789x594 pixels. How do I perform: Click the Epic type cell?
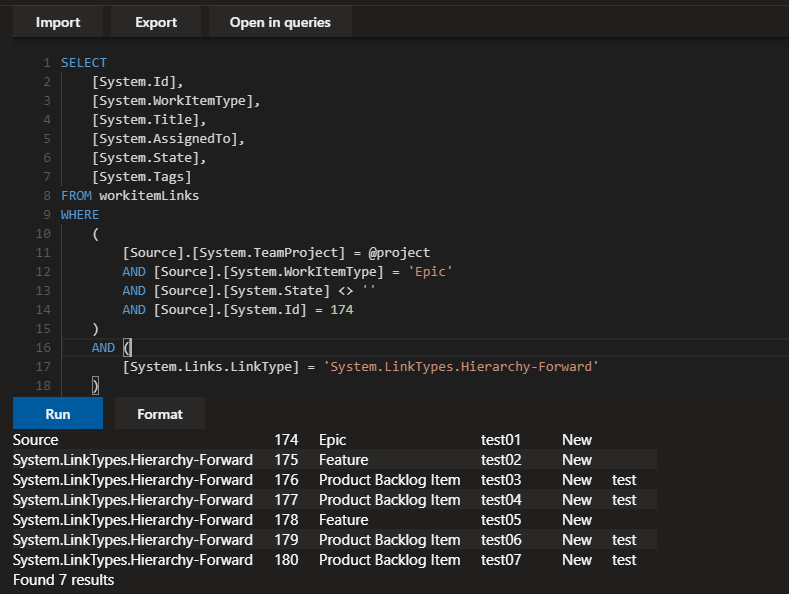(333, 439)
